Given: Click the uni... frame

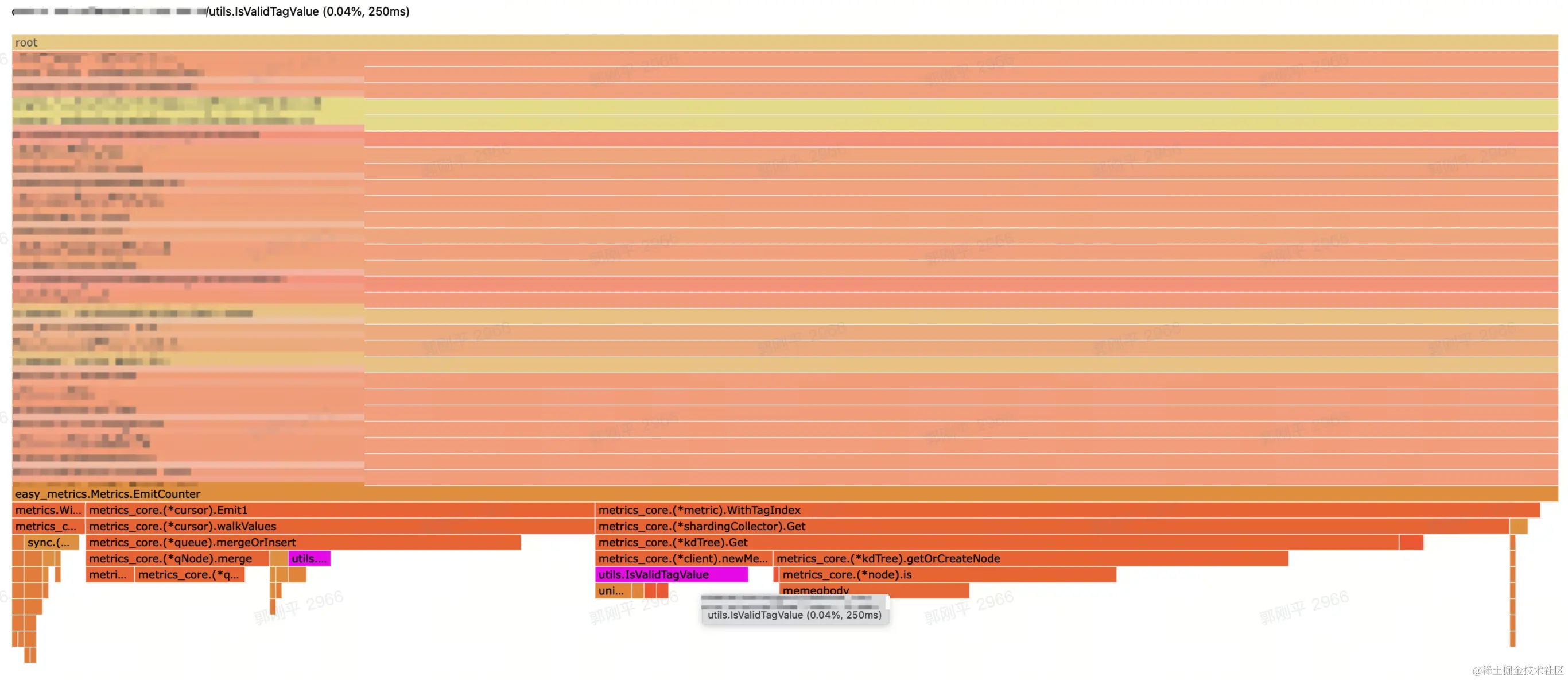Looking at the screenshot, I should tap(613, 591).
